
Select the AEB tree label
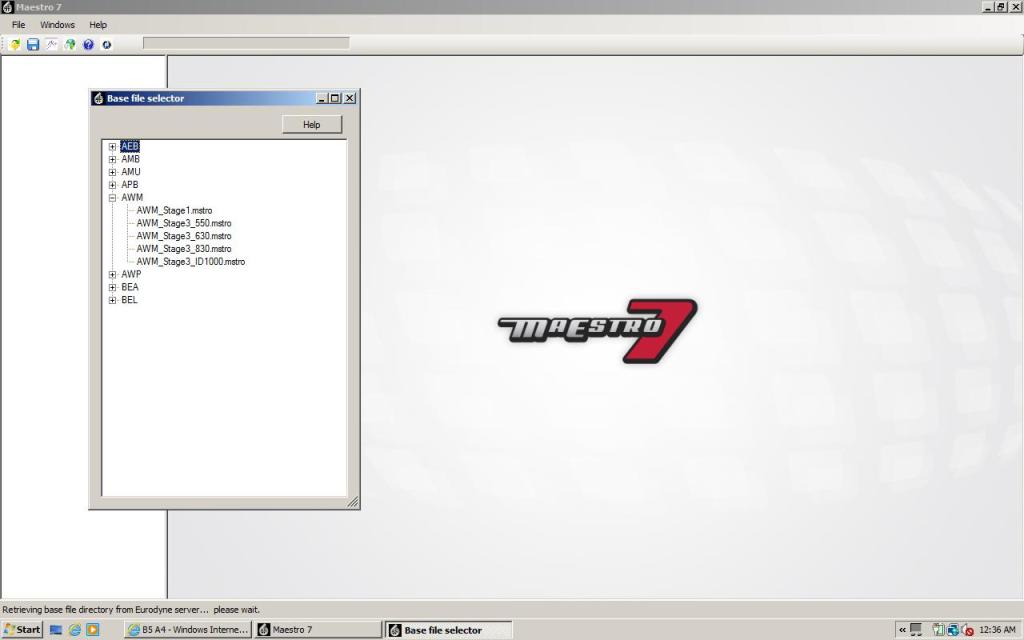coord(130,146)
